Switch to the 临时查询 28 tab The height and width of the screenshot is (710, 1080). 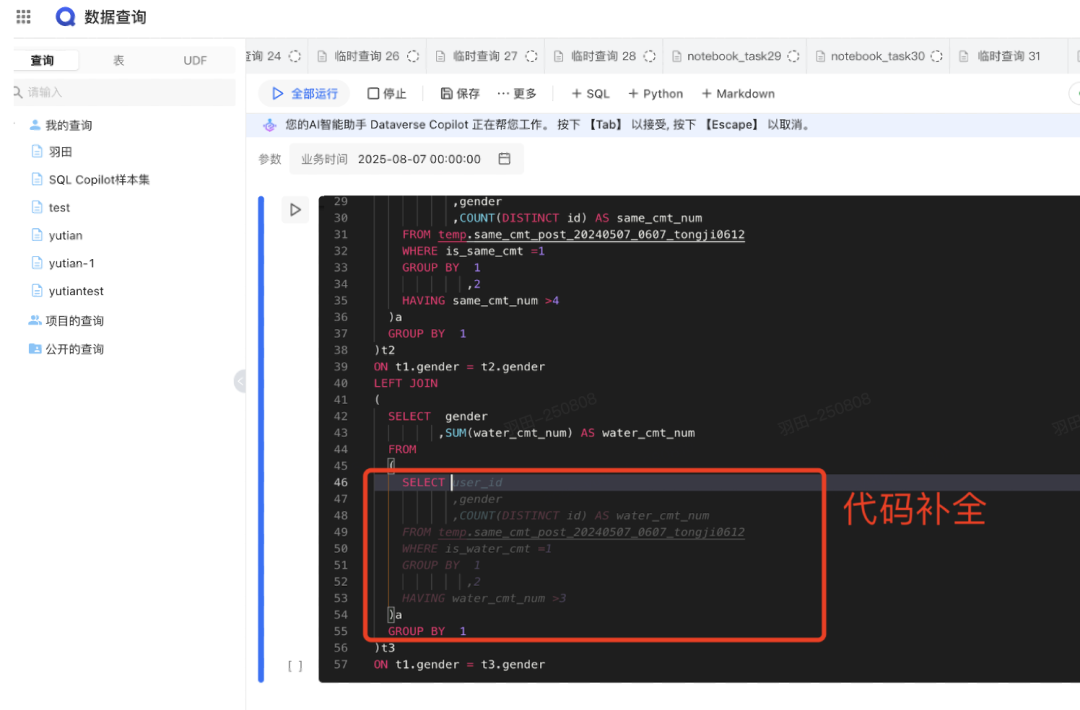tap(603, 56)
